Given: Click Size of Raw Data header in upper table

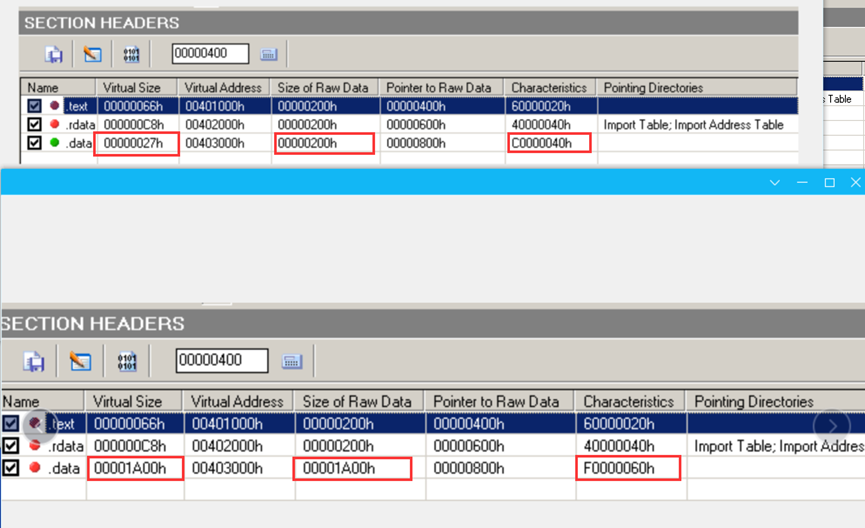Looking at the screenshot, I should click(x=324, y=88).
